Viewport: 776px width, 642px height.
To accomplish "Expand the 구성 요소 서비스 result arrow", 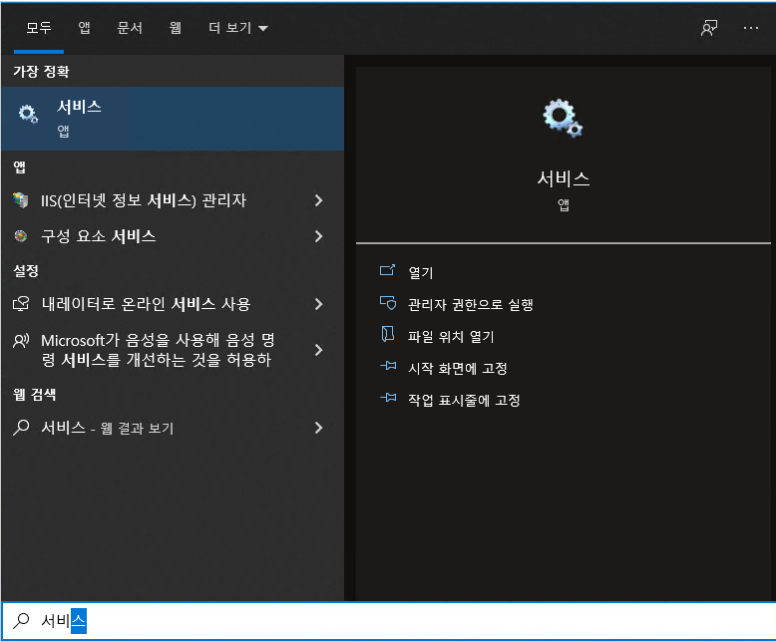I will tap(319, 237).
